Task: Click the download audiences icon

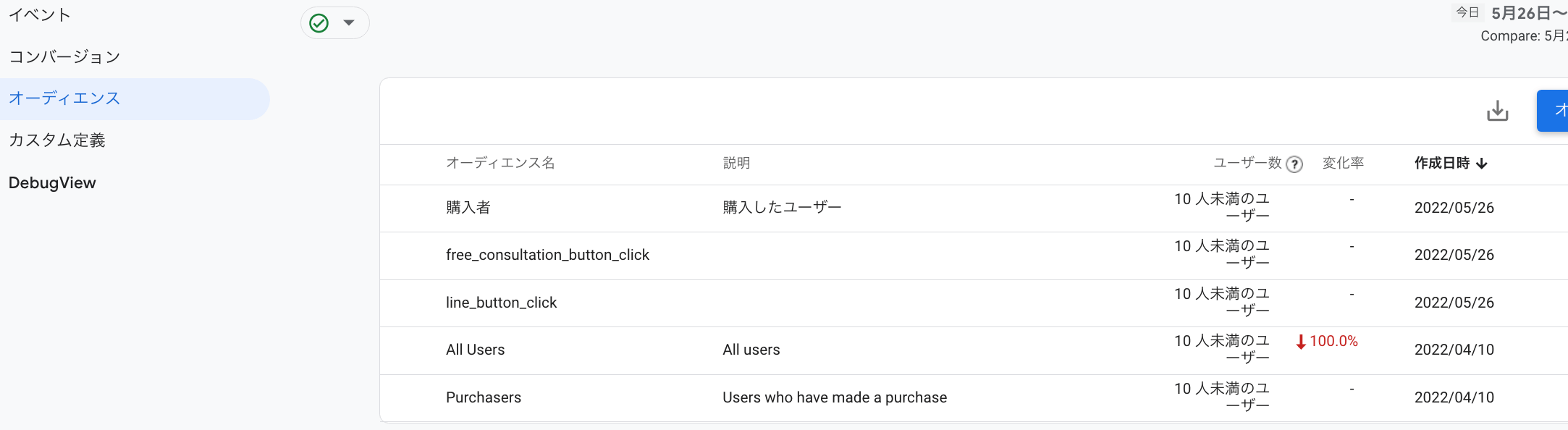Action: (x=1497, y=111)
